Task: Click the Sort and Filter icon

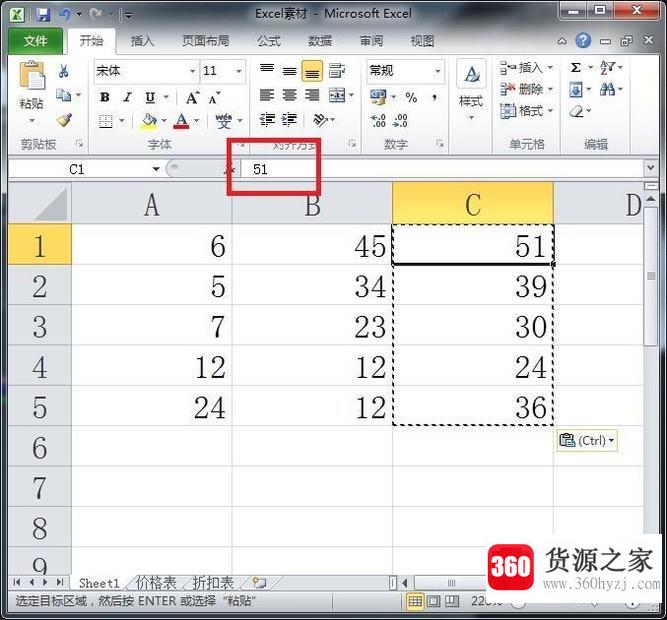Action: click(607, 68)
